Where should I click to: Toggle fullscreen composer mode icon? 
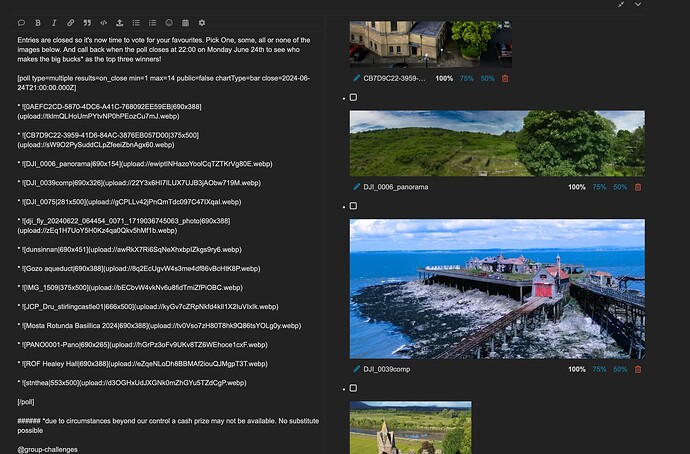click(621, 4)
